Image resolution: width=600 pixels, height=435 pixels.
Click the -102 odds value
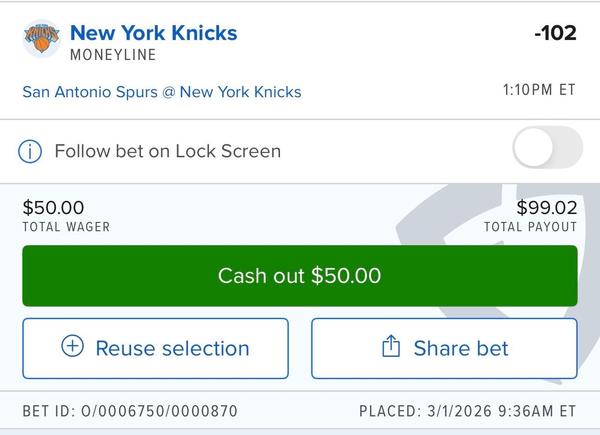(555, 33)
